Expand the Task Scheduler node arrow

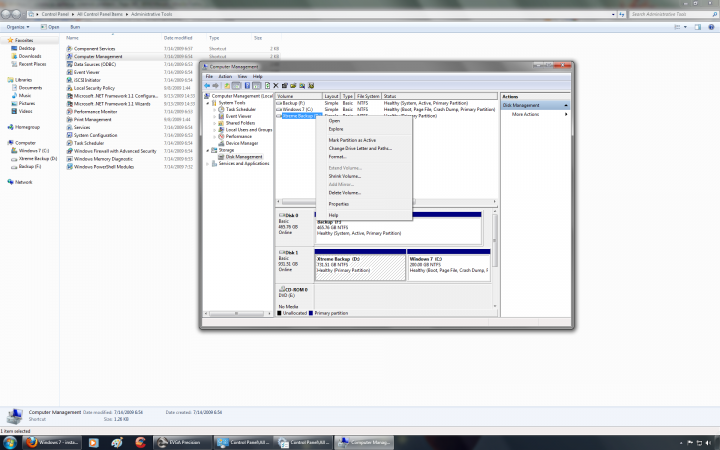click(x=214, y=110)
